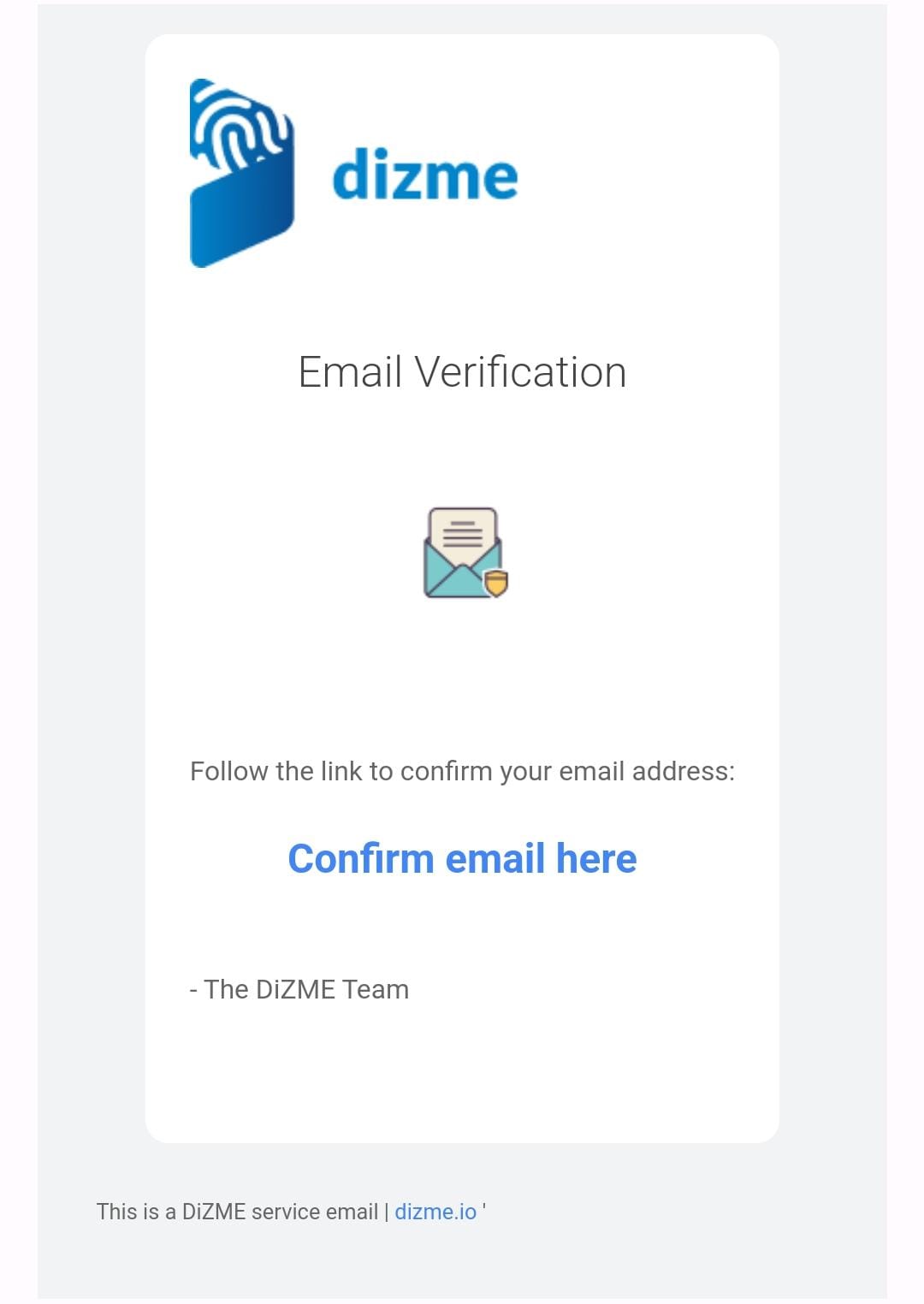
Task: Click the open envelope email icon
Action: point(466,553)
